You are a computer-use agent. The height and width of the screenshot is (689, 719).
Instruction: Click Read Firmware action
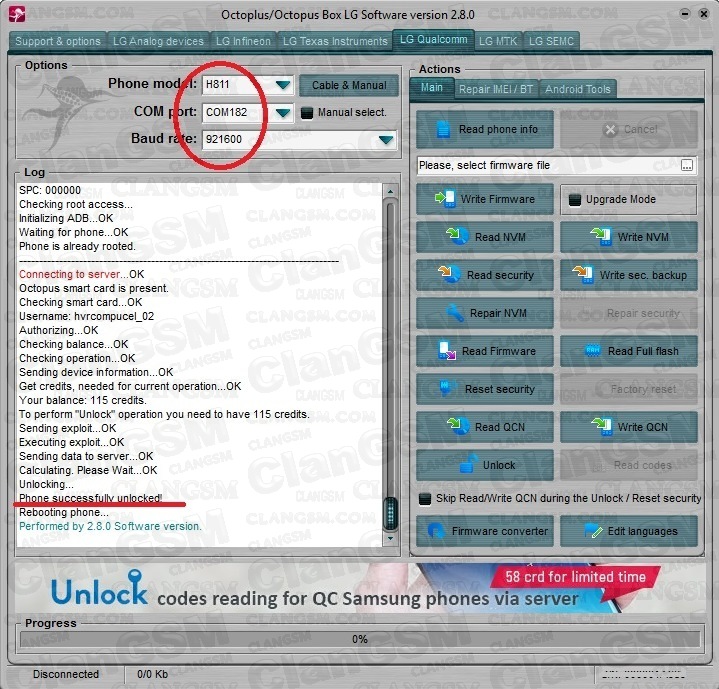click(484, 351)
